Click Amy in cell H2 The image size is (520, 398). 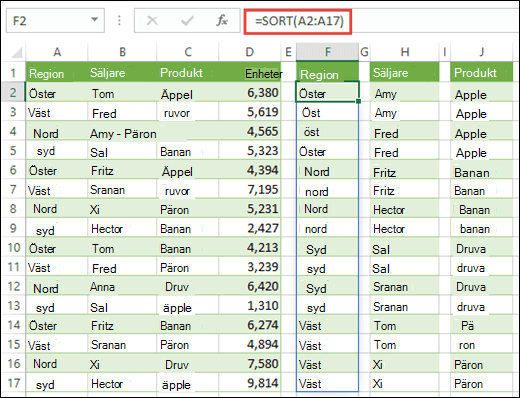point(386,94)
